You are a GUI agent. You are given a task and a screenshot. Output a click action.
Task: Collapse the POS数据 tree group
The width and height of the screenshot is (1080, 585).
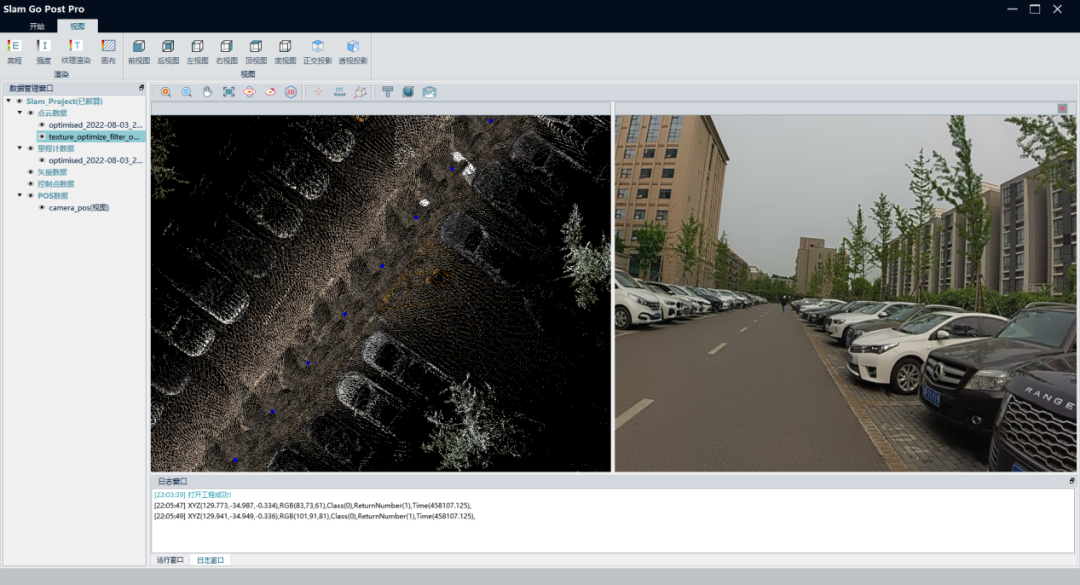pos(19,196)
